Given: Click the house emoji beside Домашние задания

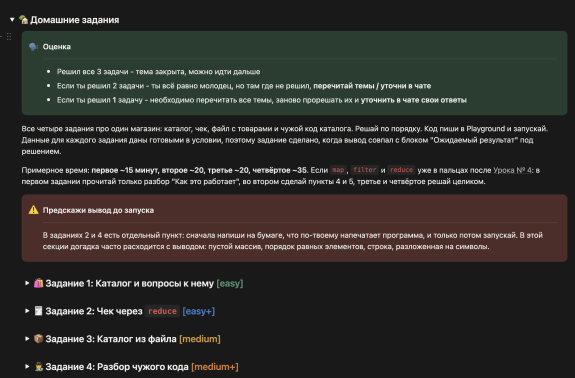Looking at the screenshot, I should [23, 20].
